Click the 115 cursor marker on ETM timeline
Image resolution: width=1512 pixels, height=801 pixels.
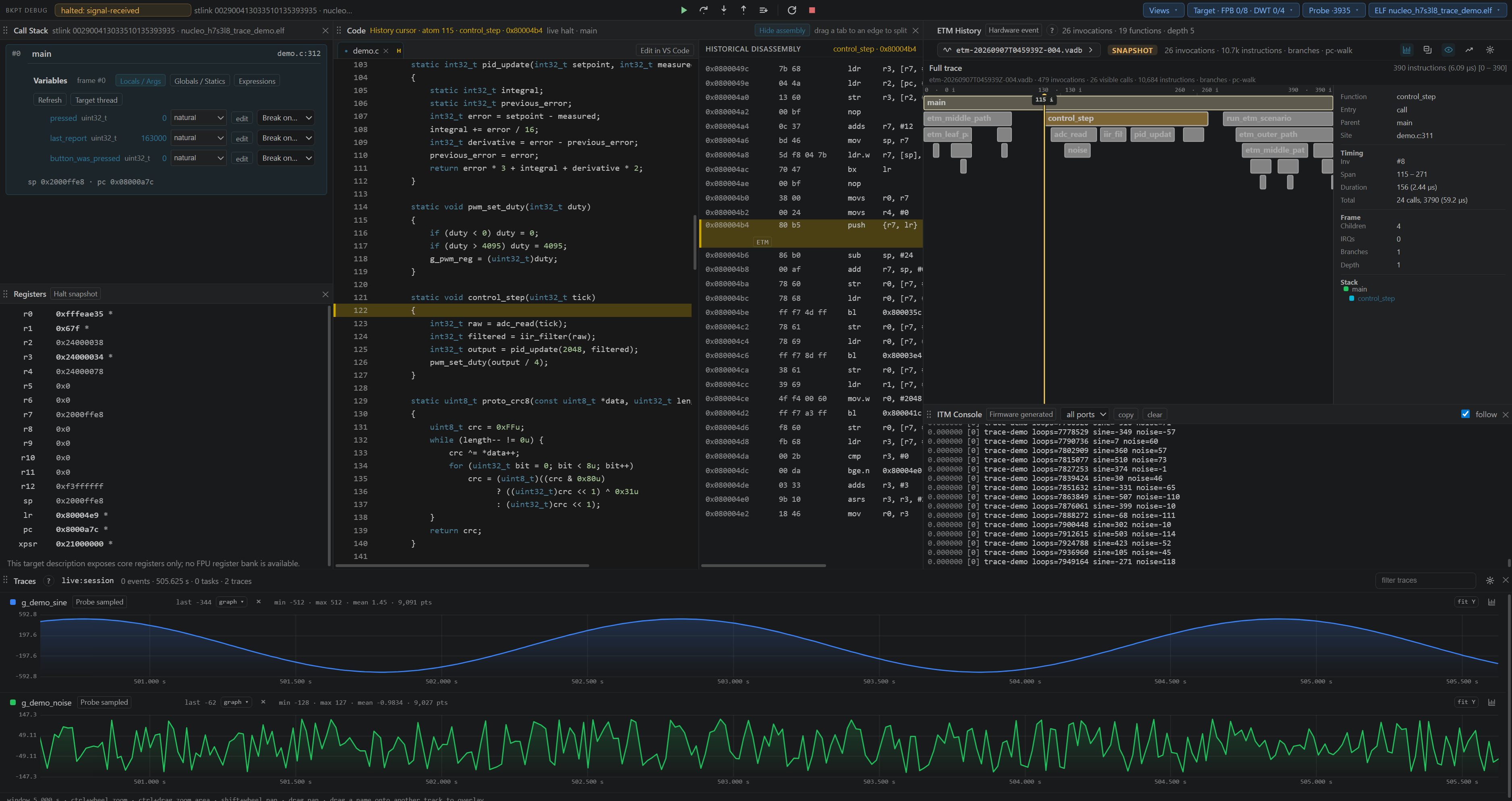click(1044, 100)
